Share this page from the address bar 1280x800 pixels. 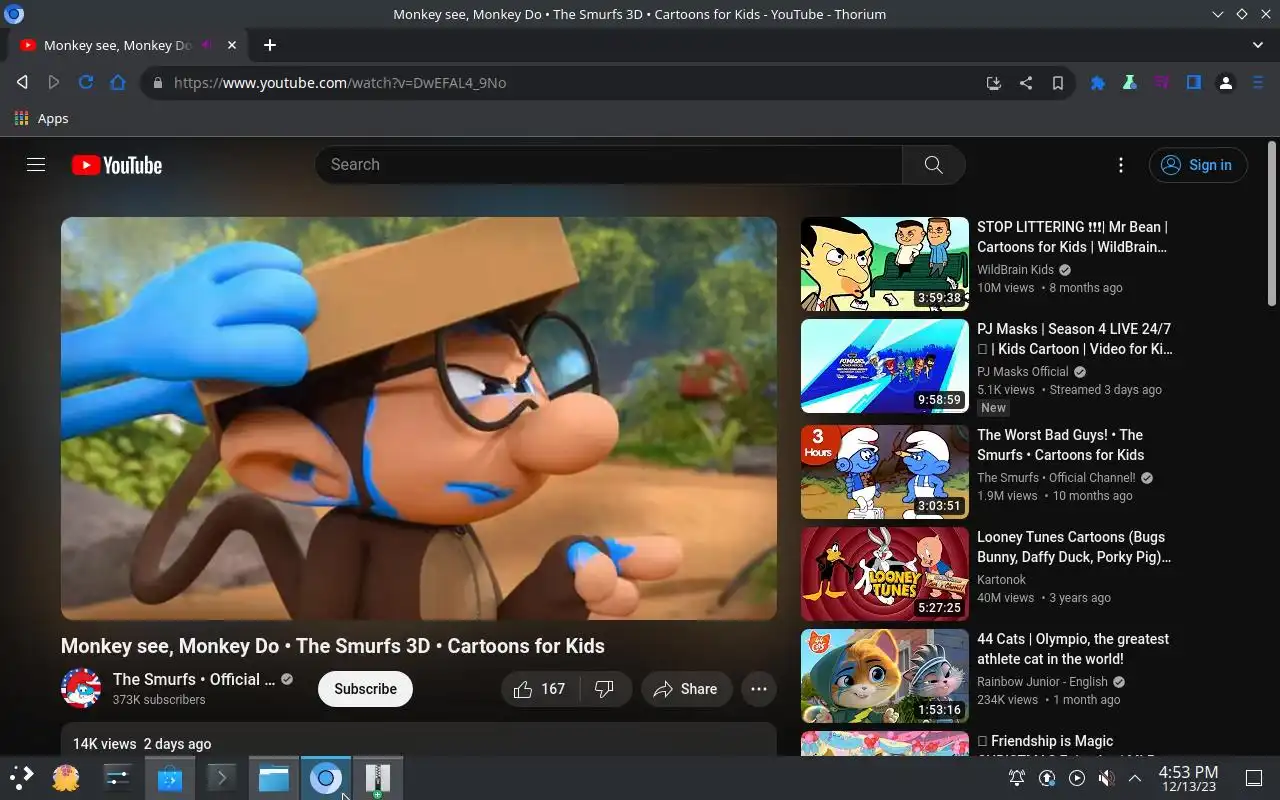(1025, 83)
